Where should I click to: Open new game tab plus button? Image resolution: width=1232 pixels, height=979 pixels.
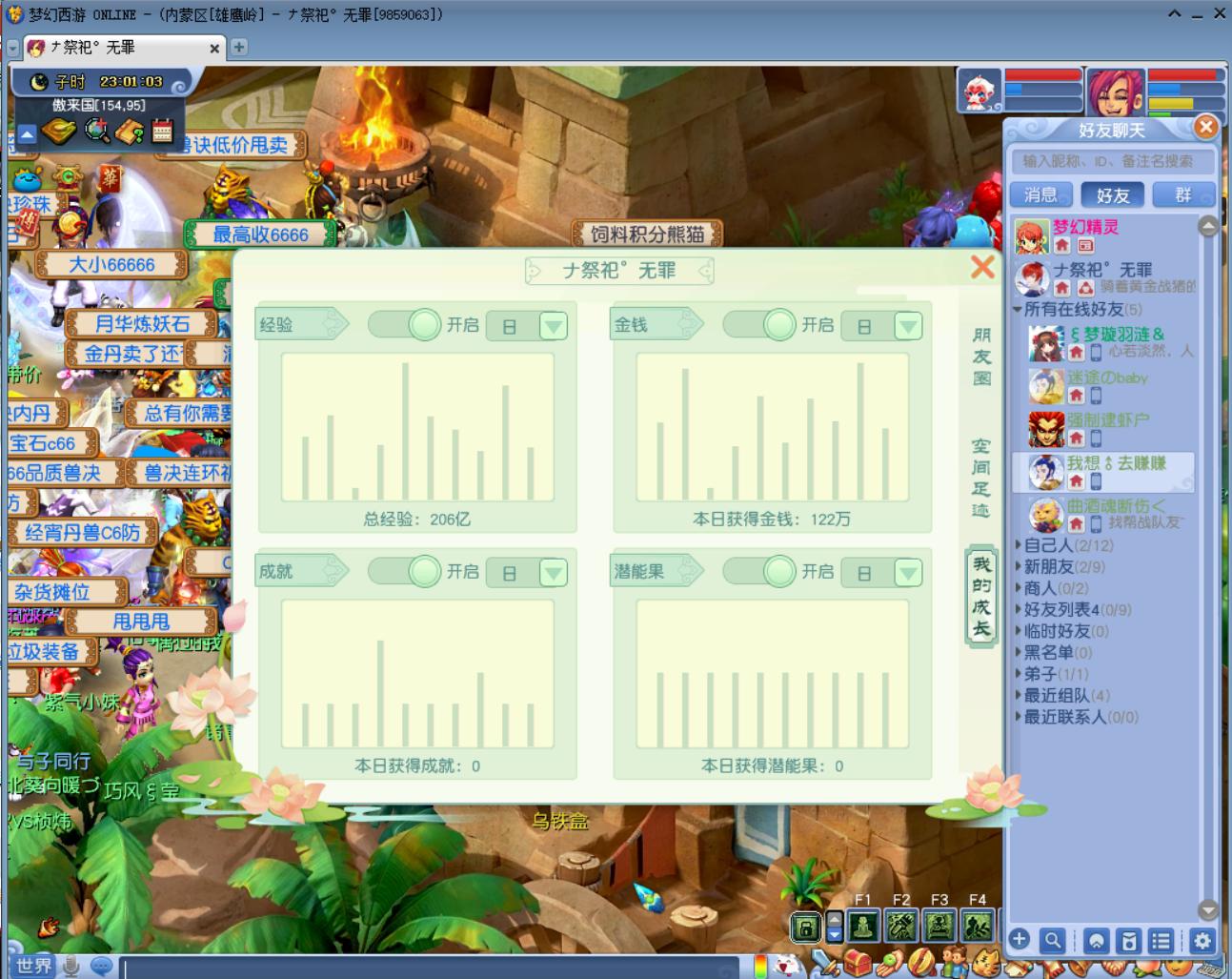tap(239, 47)
